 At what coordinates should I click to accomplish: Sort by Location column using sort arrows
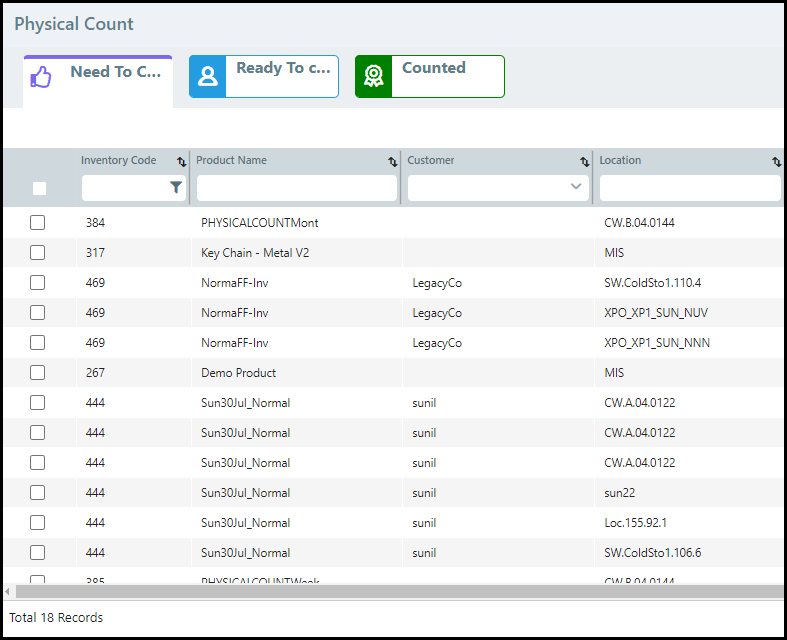776,161
